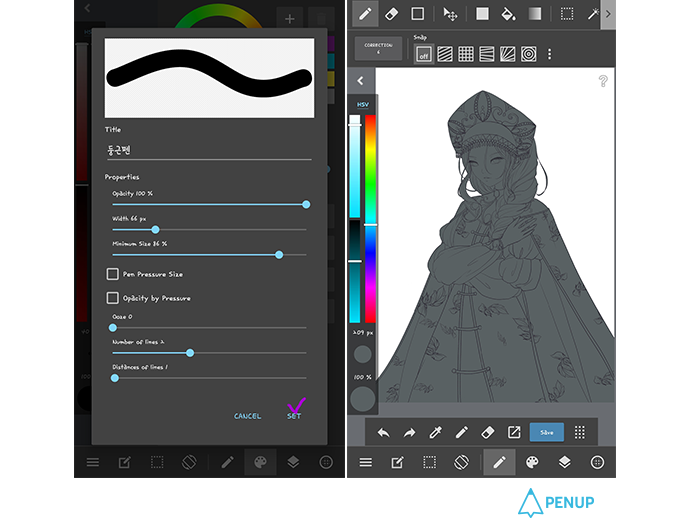Screen dimensions: 690x528
Task: Select the Move tool
Action: click(x=450, y=14)
